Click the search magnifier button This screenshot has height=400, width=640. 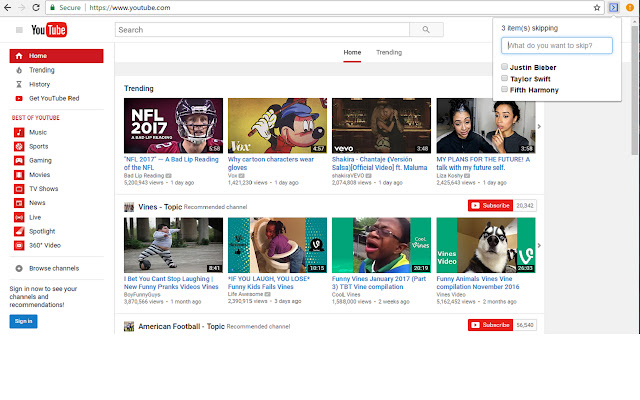pyautogui.click(x=426, y=30)
